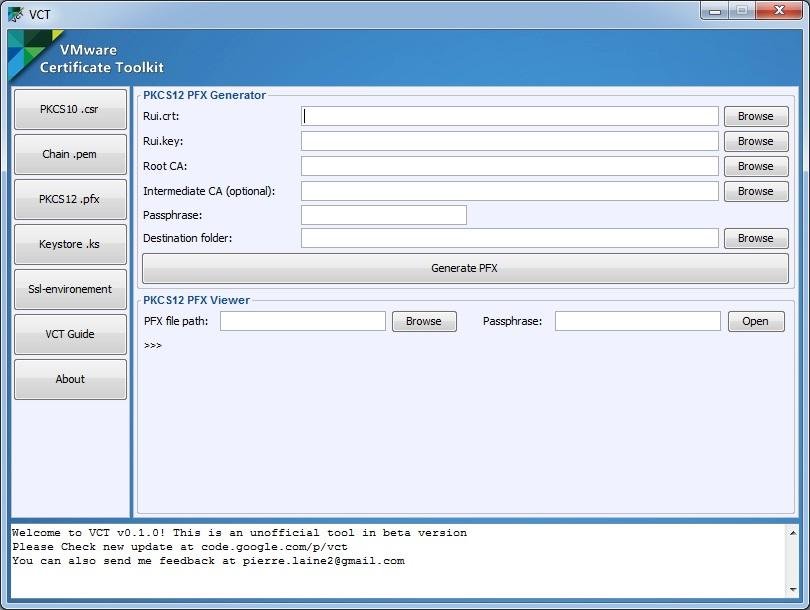Go to Ssl-environement section
The width and height of the screenshot is (810, 610).
click(70, 289)
